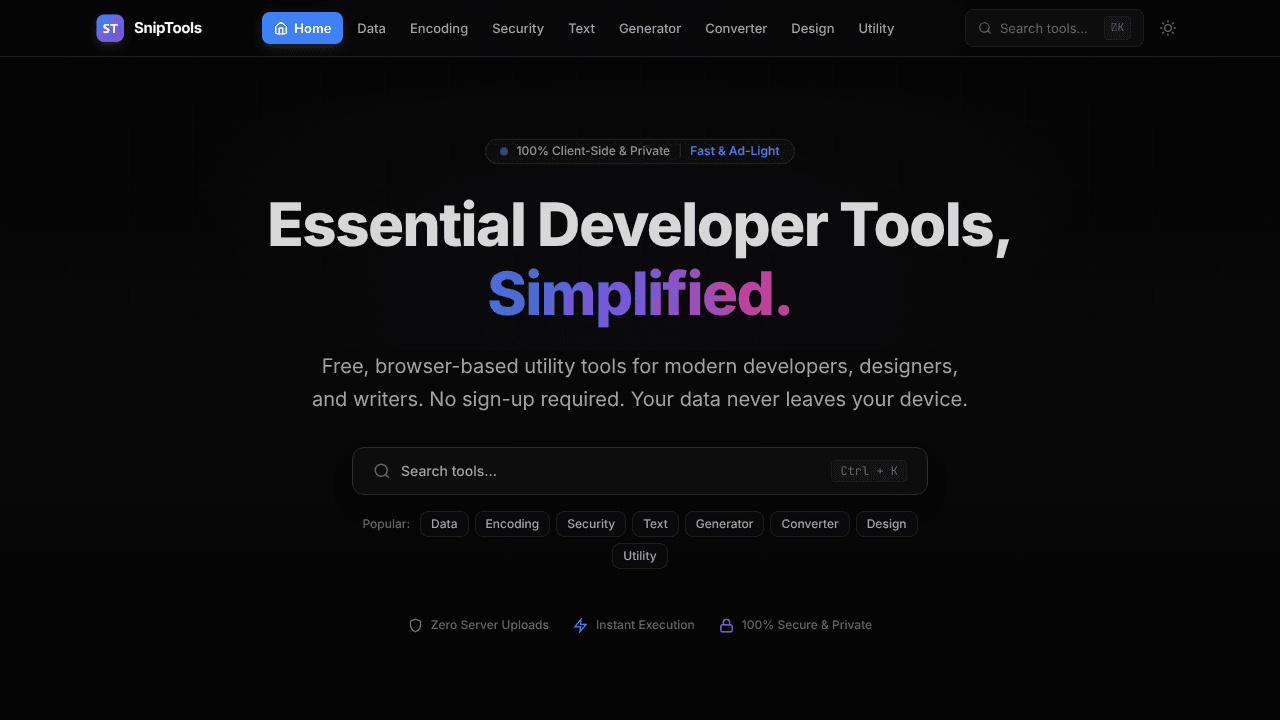Select the Text popular tag

[656, 524]
